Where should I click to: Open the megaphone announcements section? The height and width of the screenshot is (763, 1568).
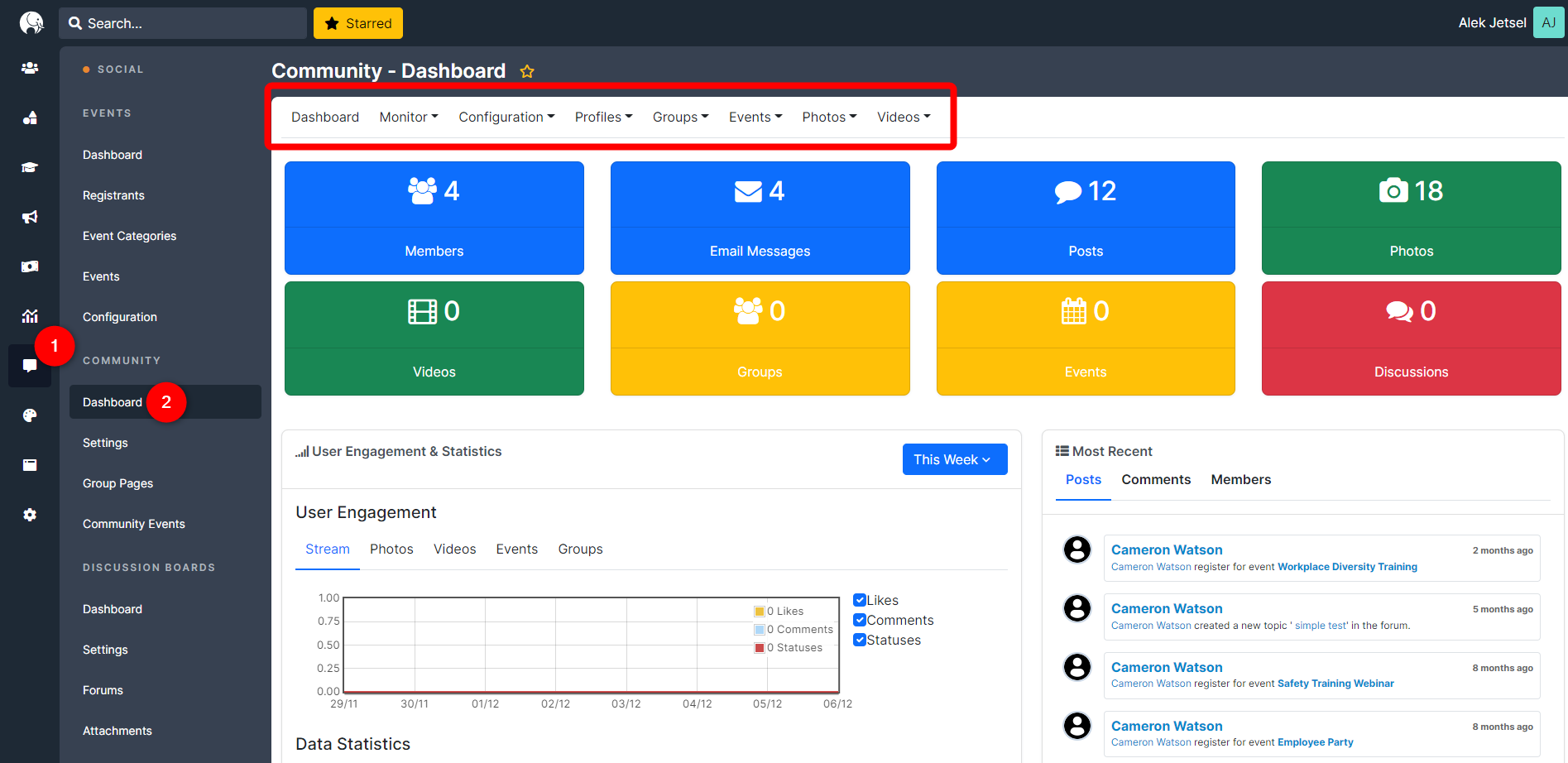30,217
